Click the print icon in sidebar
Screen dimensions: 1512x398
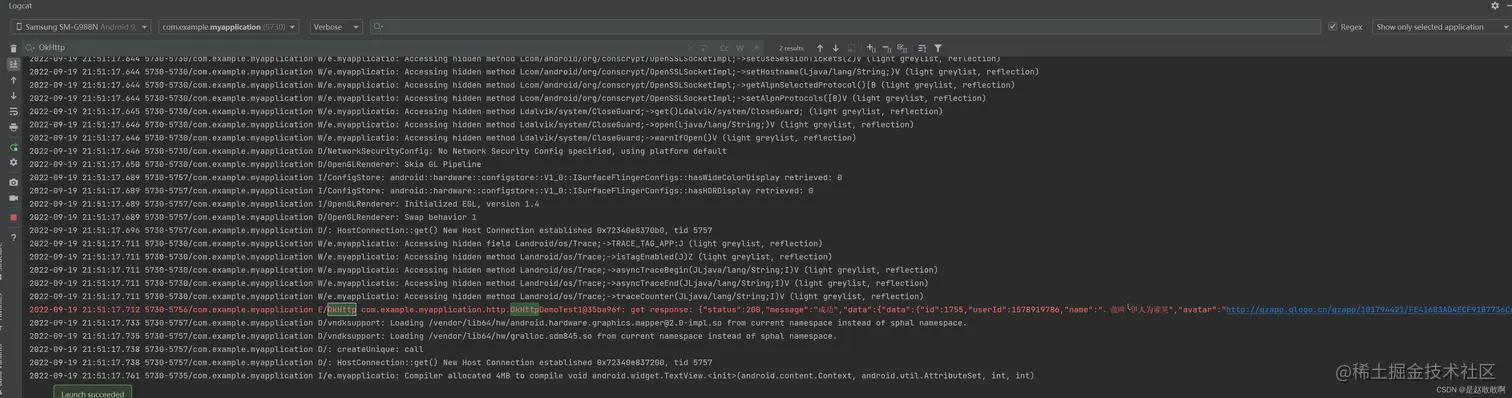13,128
